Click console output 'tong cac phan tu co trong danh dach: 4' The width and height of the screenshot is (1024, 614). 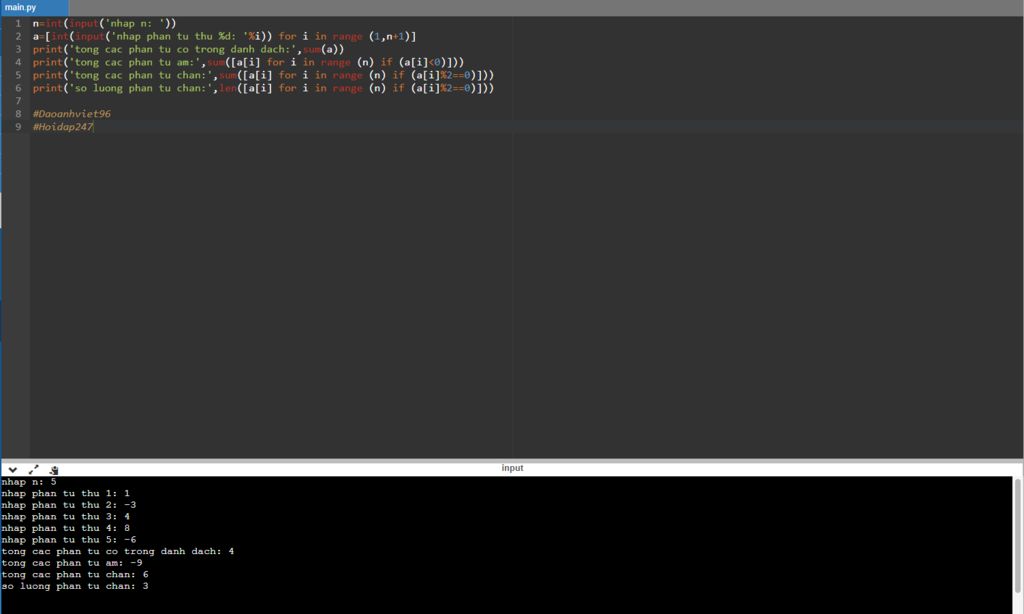click(118, 551)
